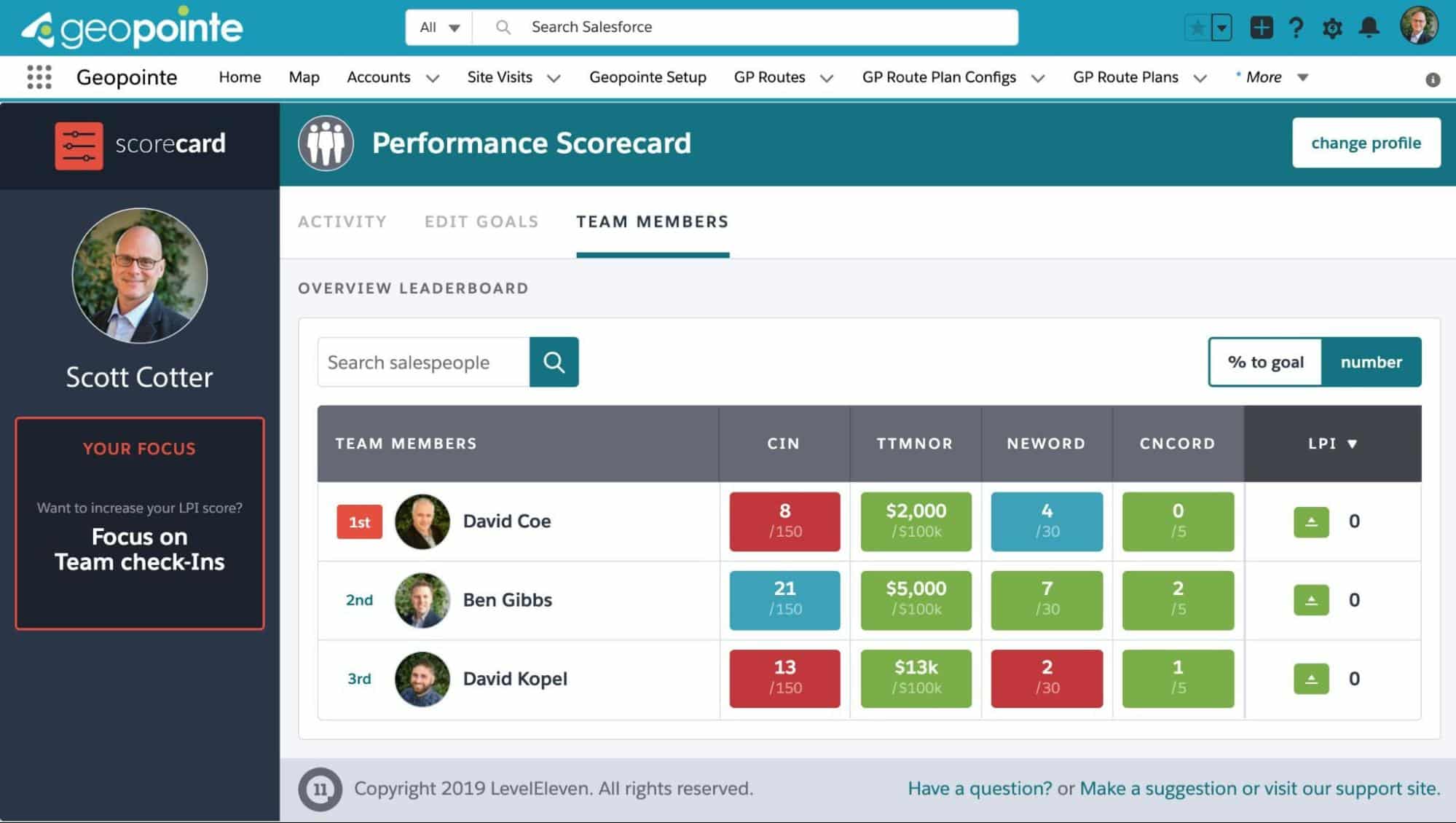Open the Edit Goals tab
Viewport: 1456px width, 823px height.
pos(481,221)
